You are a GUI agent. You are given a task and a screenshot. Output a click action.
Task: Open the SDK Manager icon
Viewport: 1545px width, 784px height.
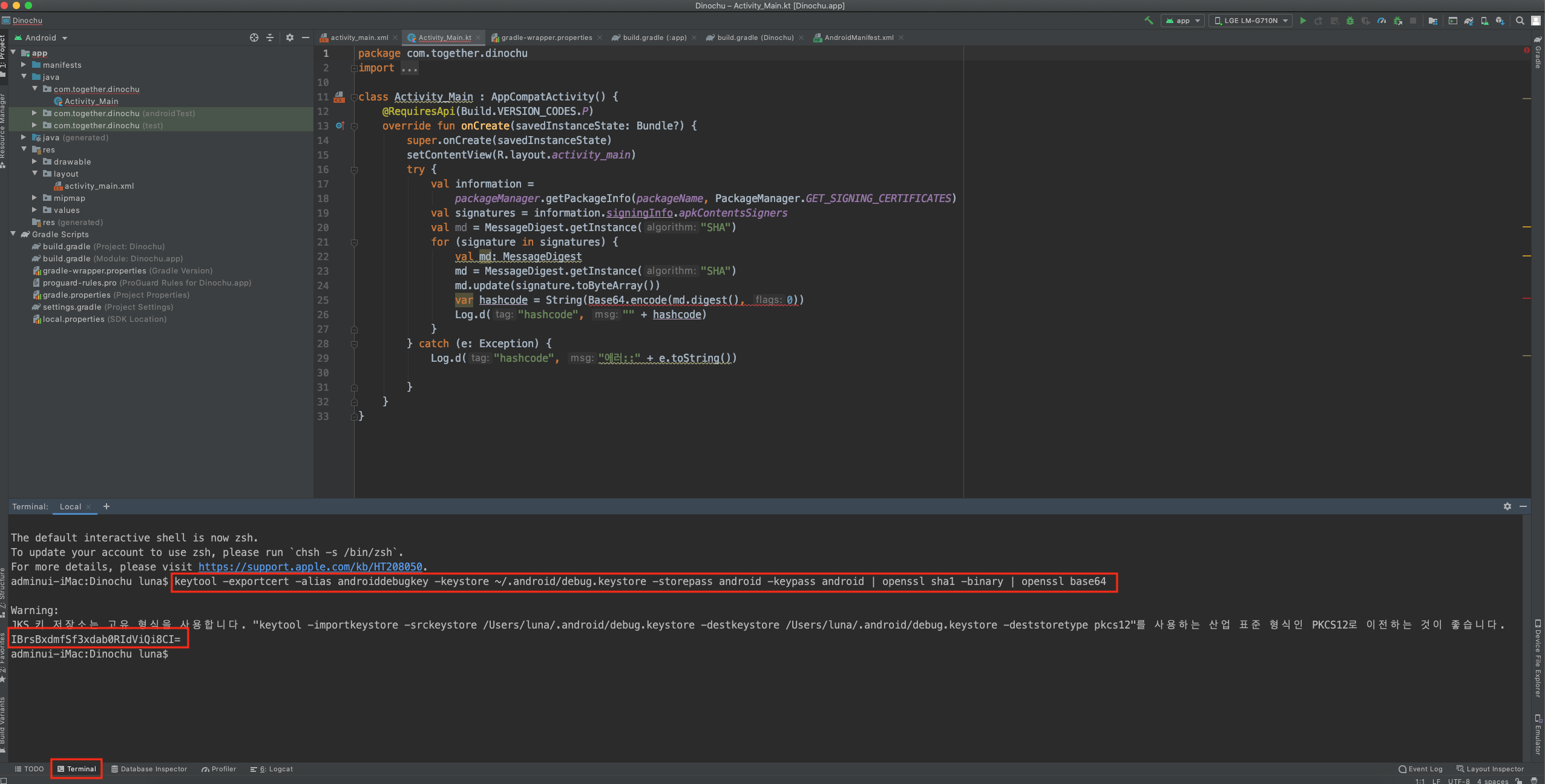[1500, 21]
